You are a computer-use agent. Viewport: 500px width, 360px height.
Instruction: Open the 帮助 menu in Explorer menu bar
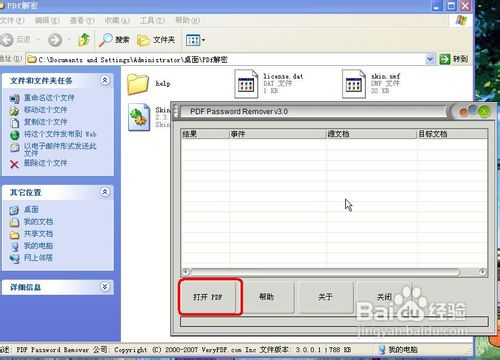pyautogui.click(x=187, y=20)
